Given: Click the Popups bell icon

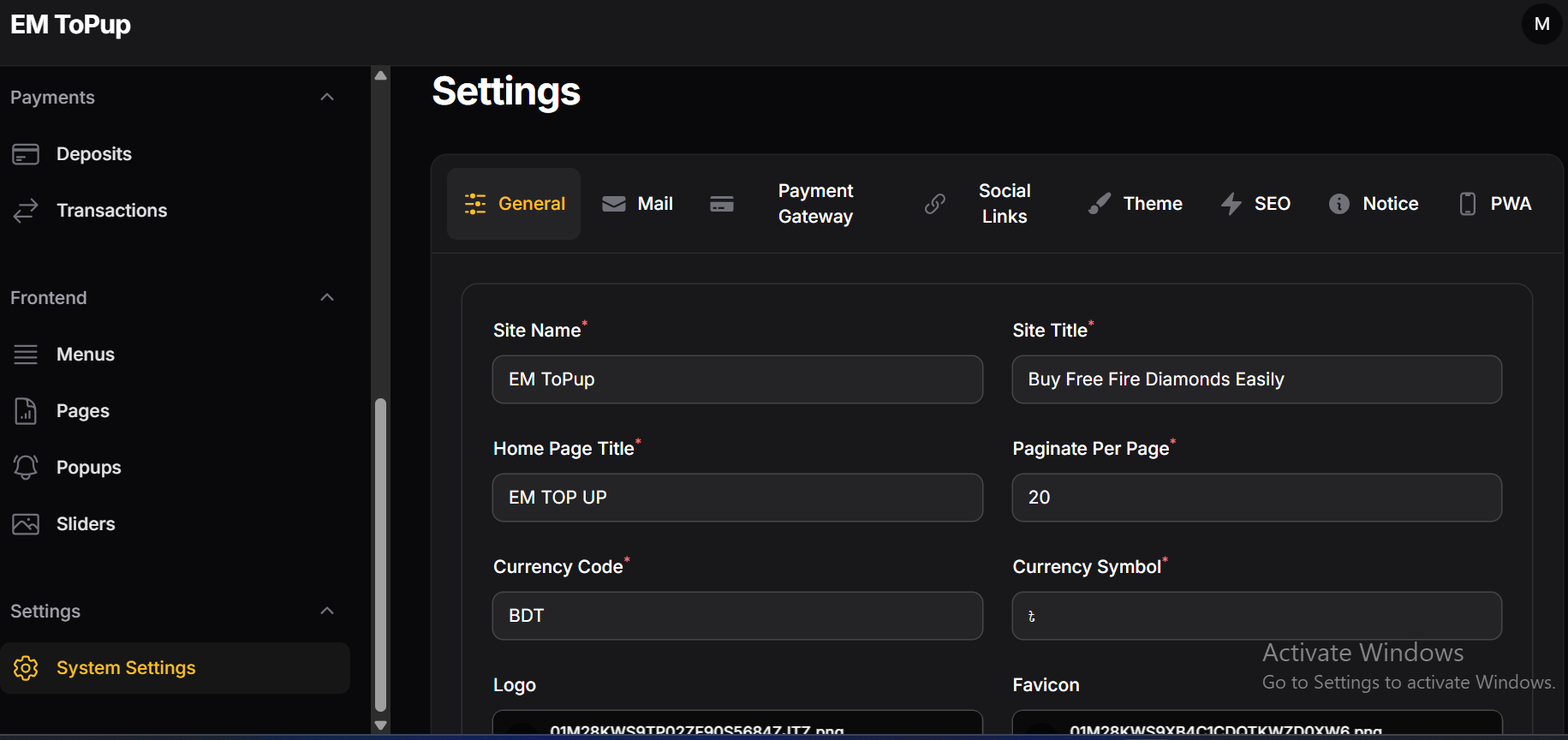Looking at the screenshot, I should point(26,468).
